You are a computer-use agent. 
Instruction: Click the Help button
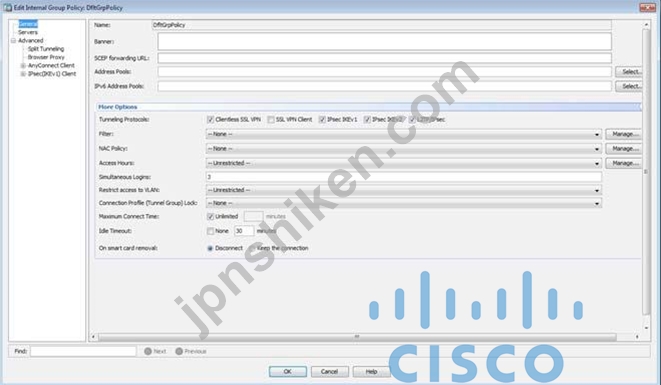tap(371, 372)
